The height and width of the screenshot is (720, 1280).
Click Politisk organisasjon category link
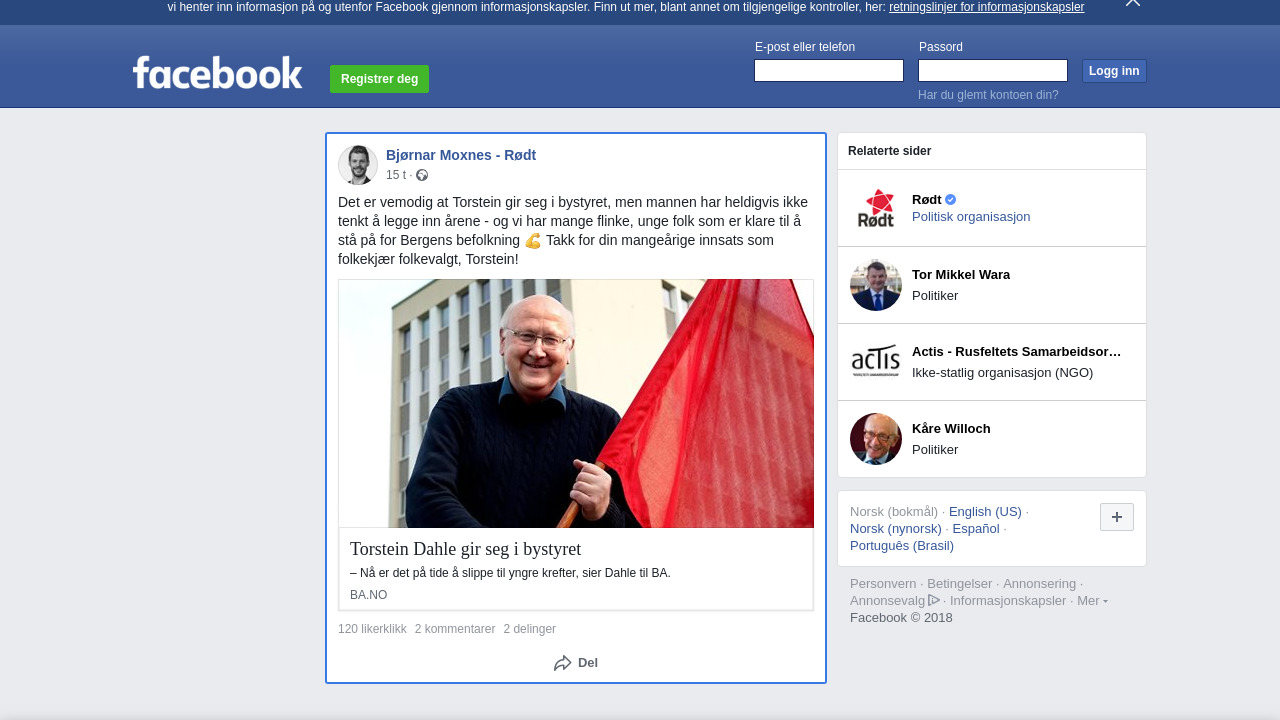click(971, 217)
